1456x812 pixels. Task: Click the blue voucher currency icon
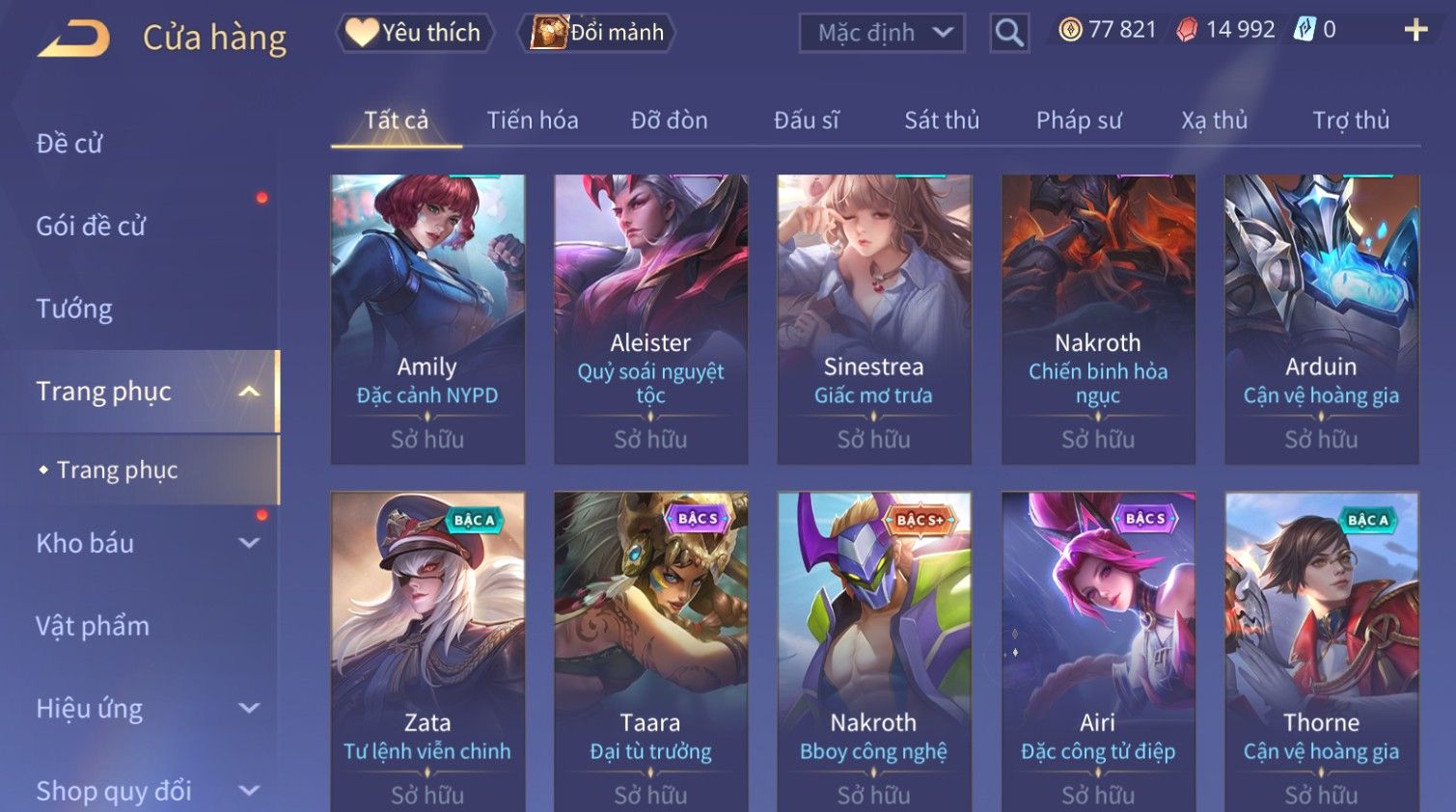click(x=1305, y=30)
